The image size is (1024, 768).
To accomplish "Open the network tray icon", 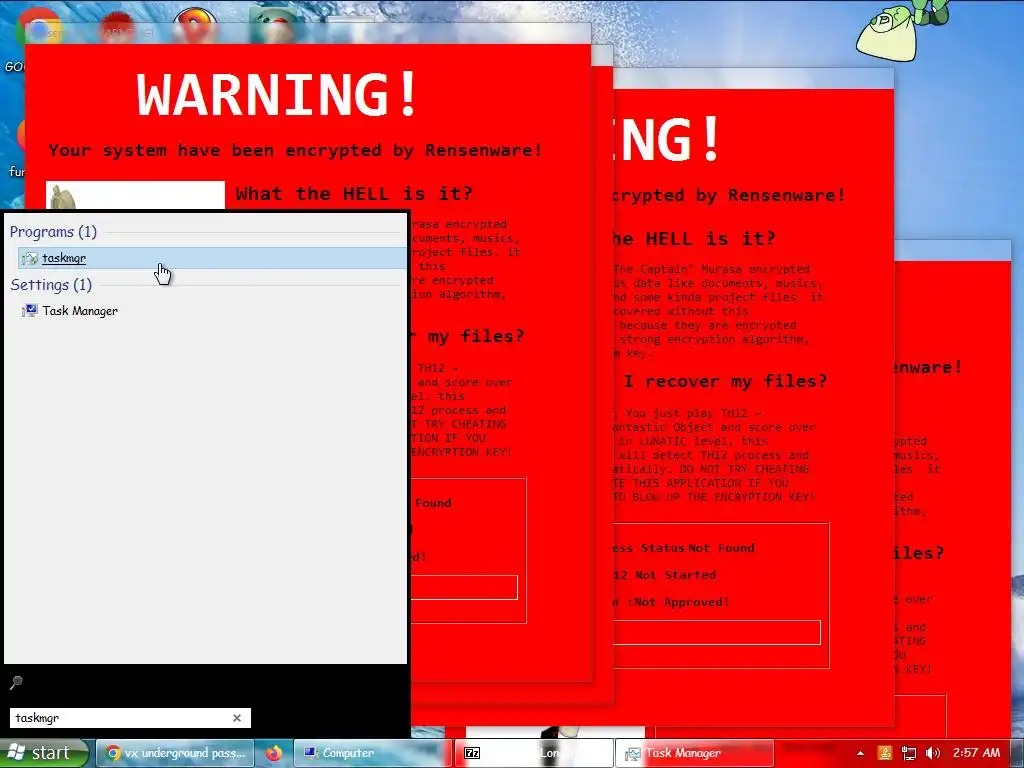I will (908, 753).
